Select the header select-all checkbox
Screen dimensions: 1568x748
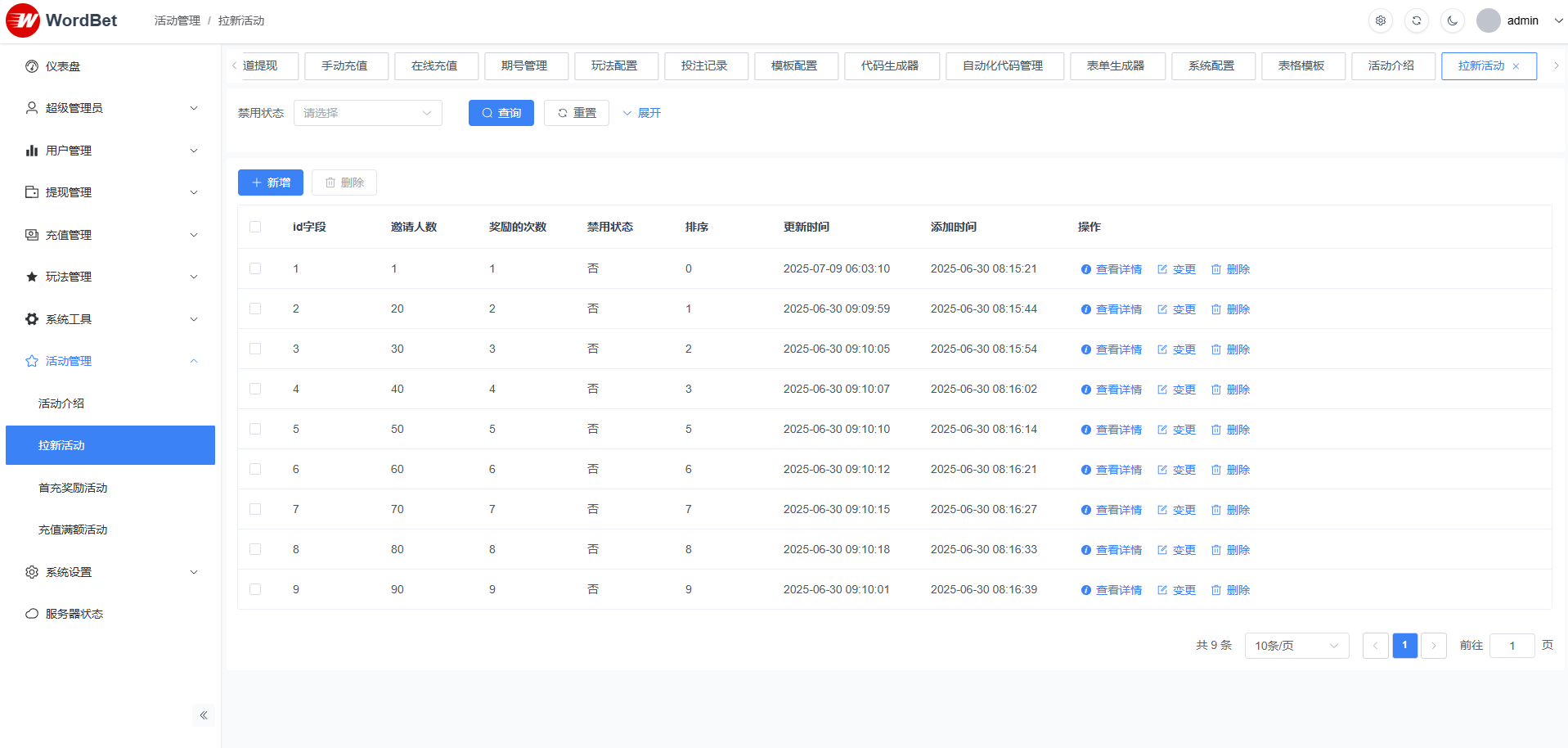click(x=255, y=227)
